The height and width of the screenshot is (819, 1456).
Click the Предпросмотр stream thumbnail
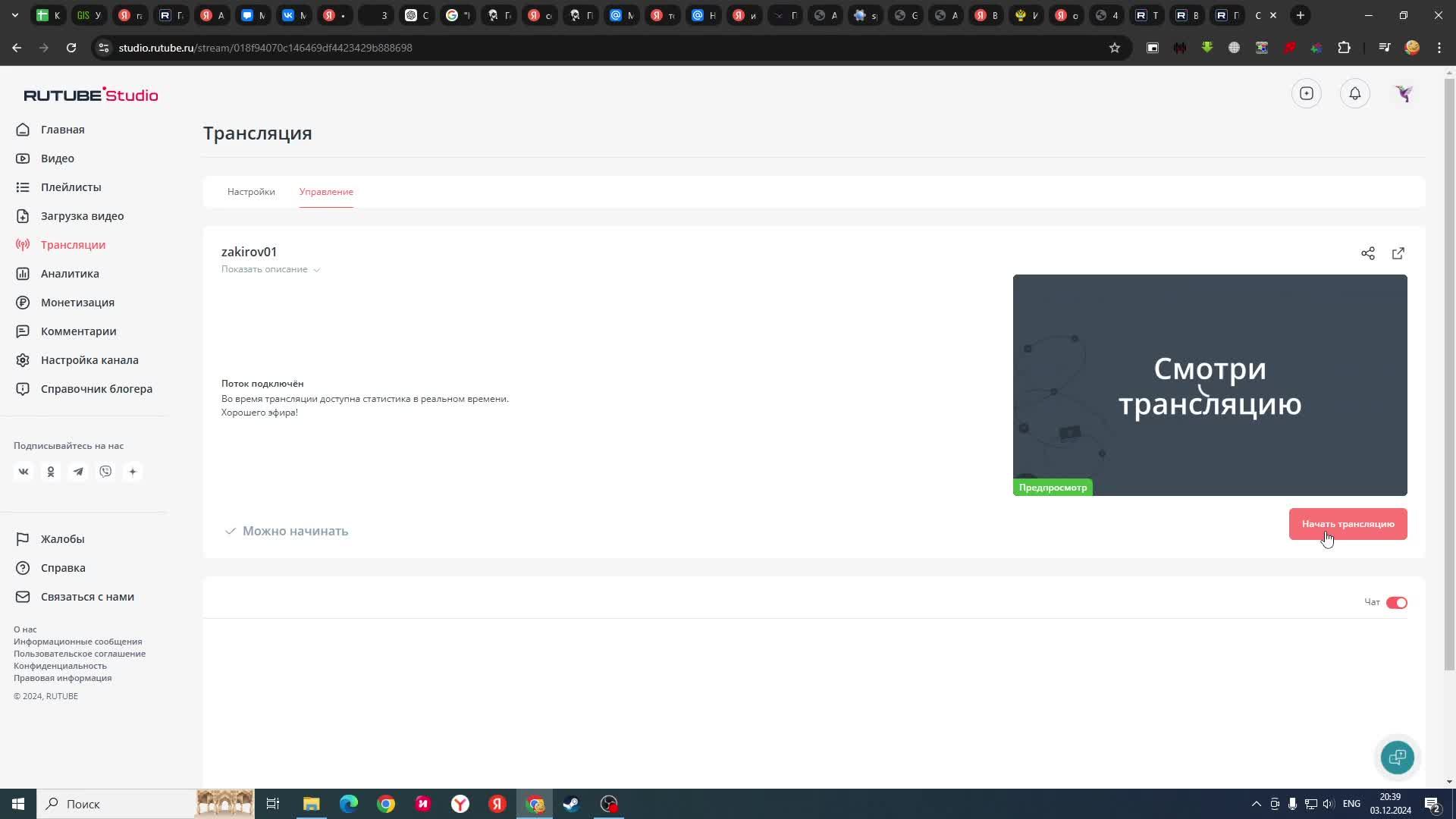pyautogui.click(x=1210, y=385)
